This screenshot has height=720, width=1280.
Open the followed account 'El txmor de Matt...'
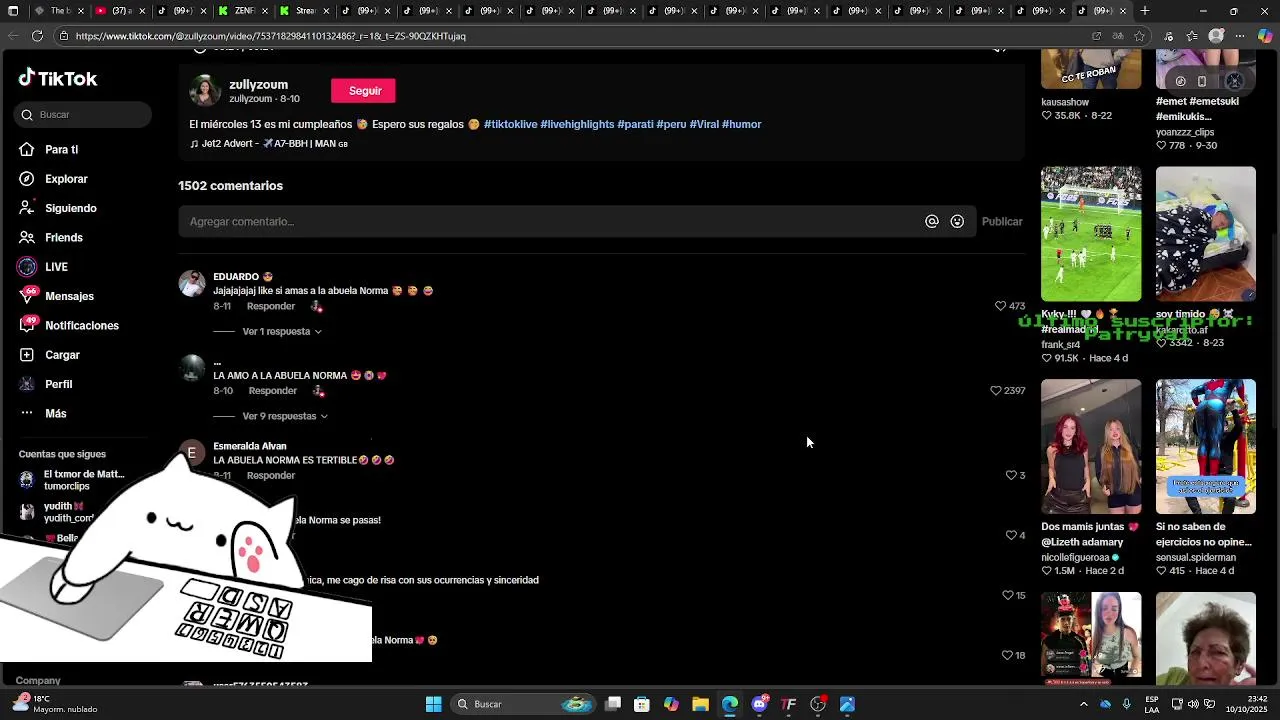71,480
